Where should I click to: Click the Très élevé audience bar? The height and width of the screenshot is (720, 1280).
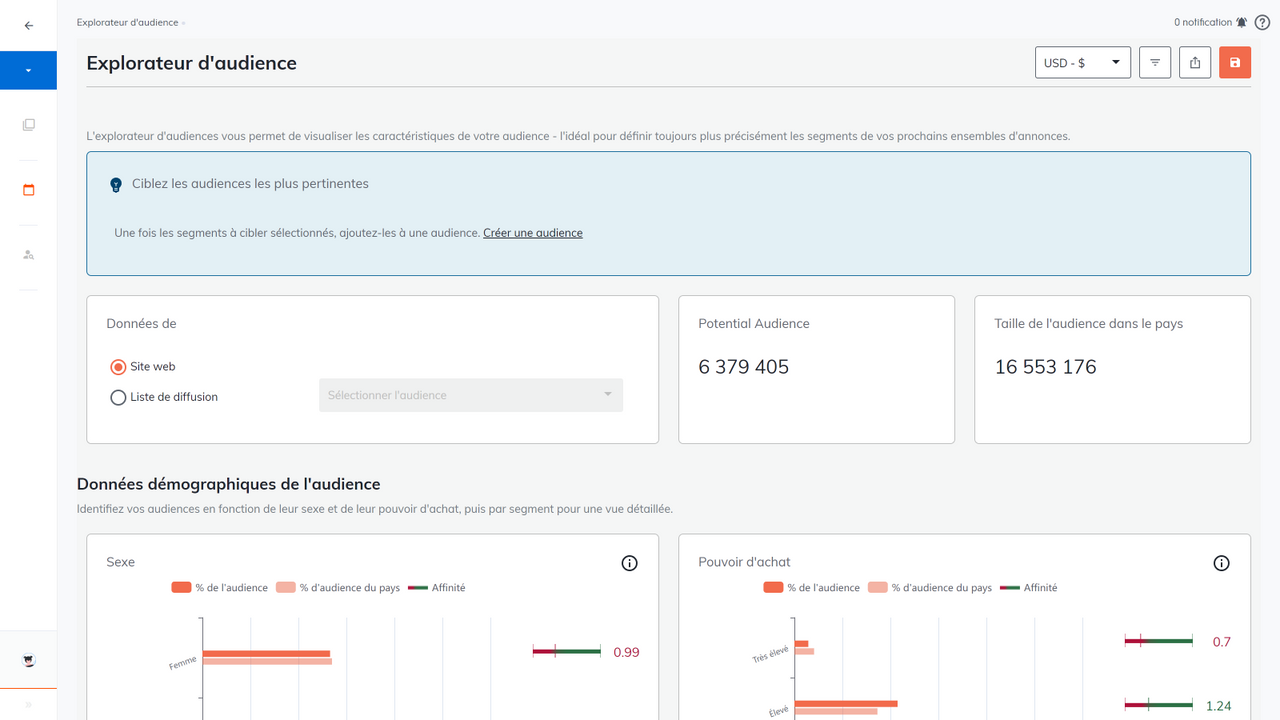point(802,643)
